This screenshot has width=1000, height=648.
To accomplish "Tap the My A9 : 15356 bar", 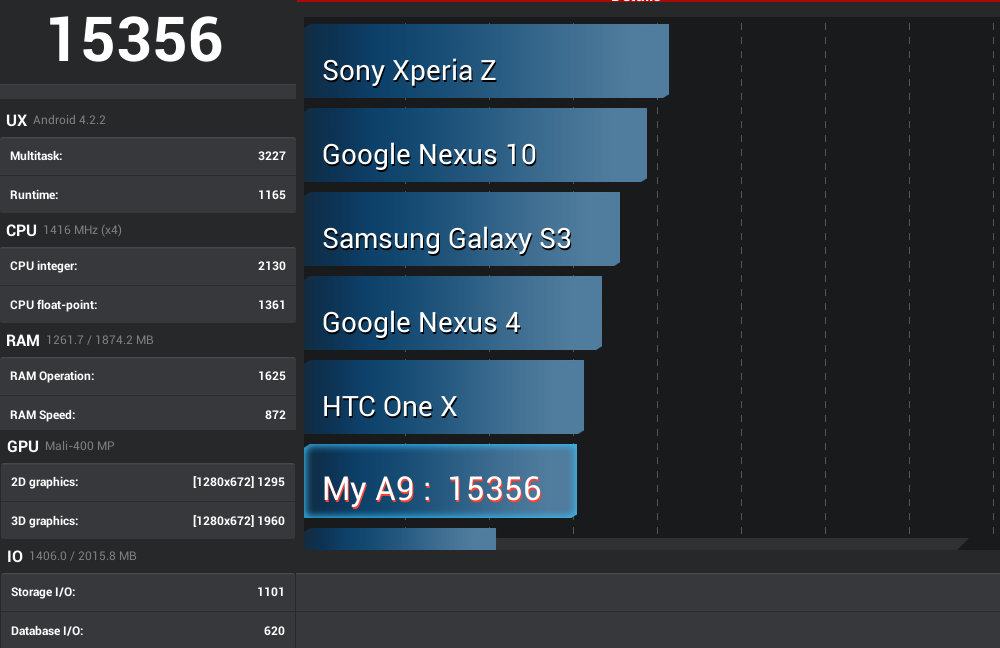I will (x=440, y=481).
